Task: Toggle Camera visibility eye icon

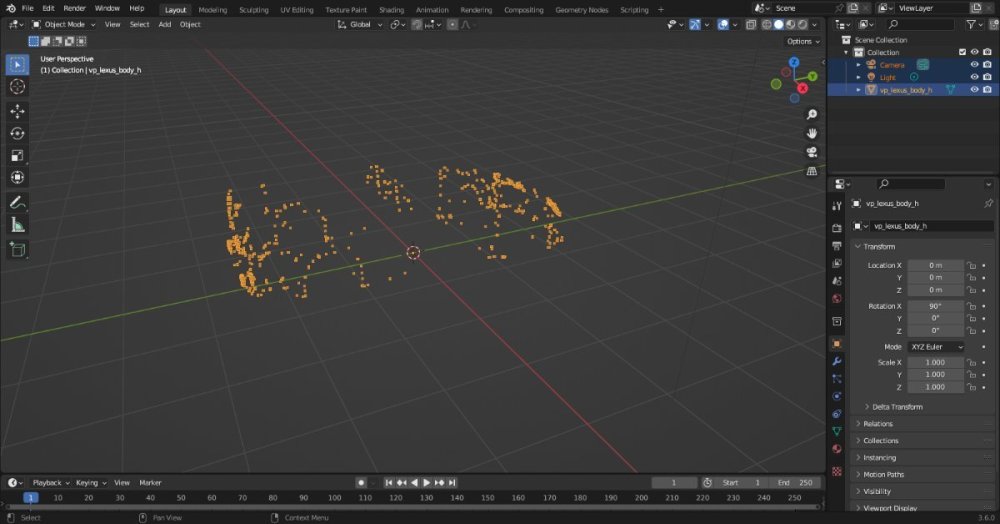Action: 974,65
